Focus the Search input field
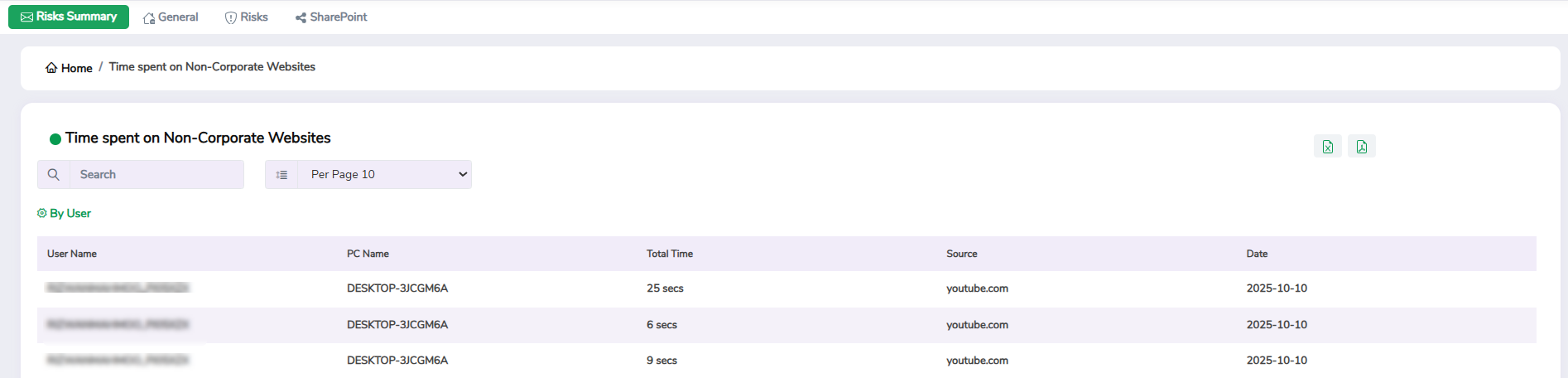Screen dimensions: 1568x378 [x=156, y=175]
